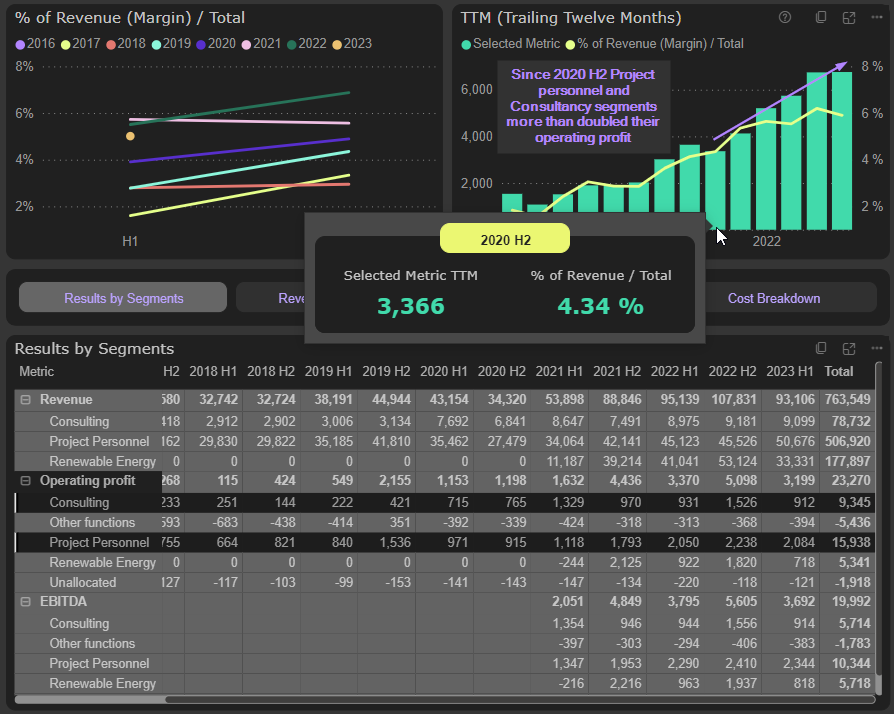This screenshot has height=714, width=894.
Task: Click the help icon on TTM chart
Action: point(785,18)
